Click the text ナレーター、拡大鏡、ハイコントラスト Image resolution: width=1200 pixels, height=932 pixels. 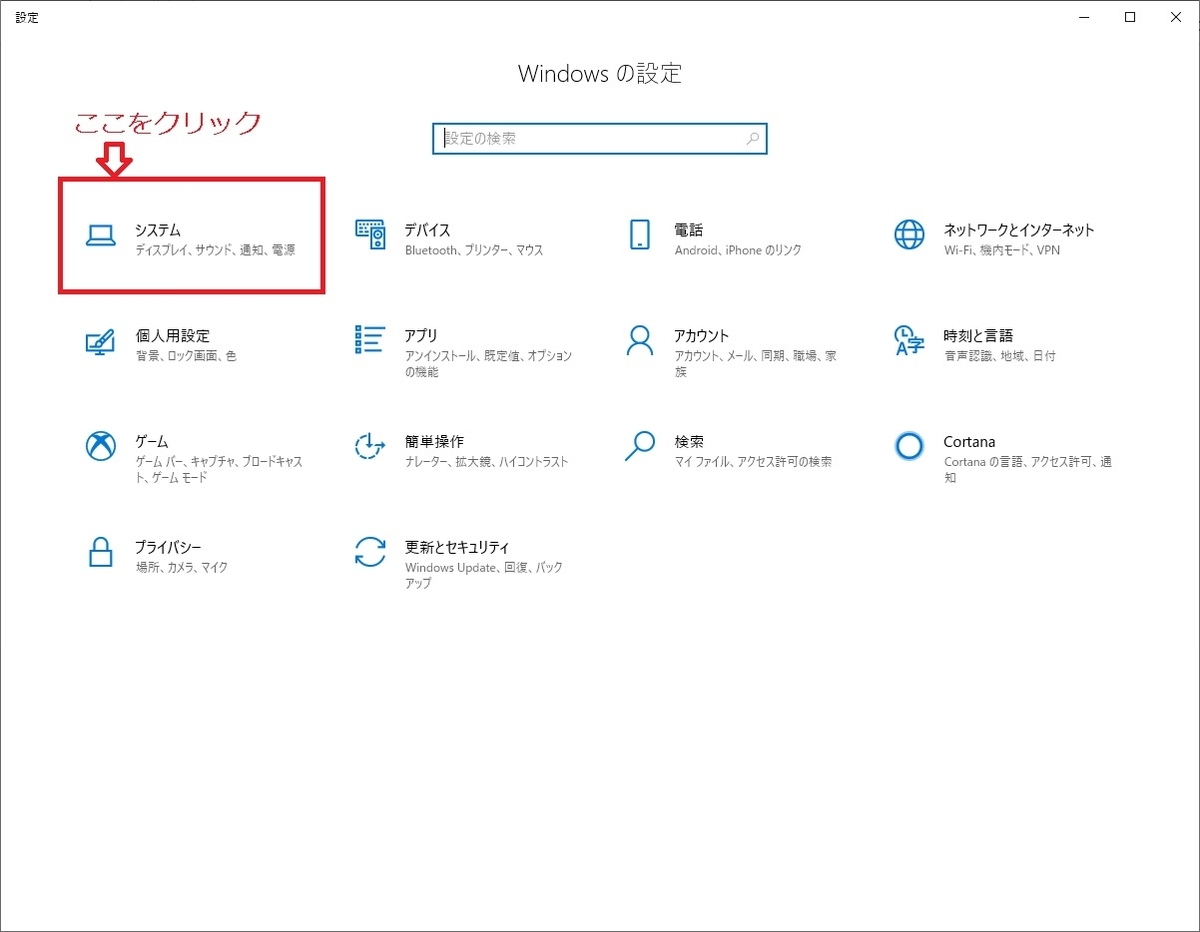tap(487, 462)
